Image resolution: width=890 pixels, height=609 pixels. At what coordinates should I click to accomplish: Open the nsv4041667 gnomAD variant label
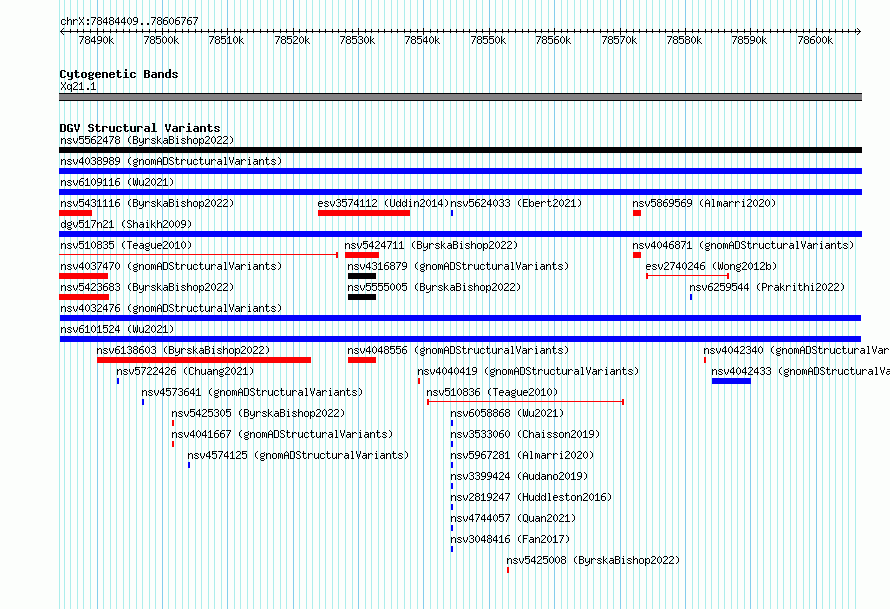pyautogui.click(x=282, y=434)
